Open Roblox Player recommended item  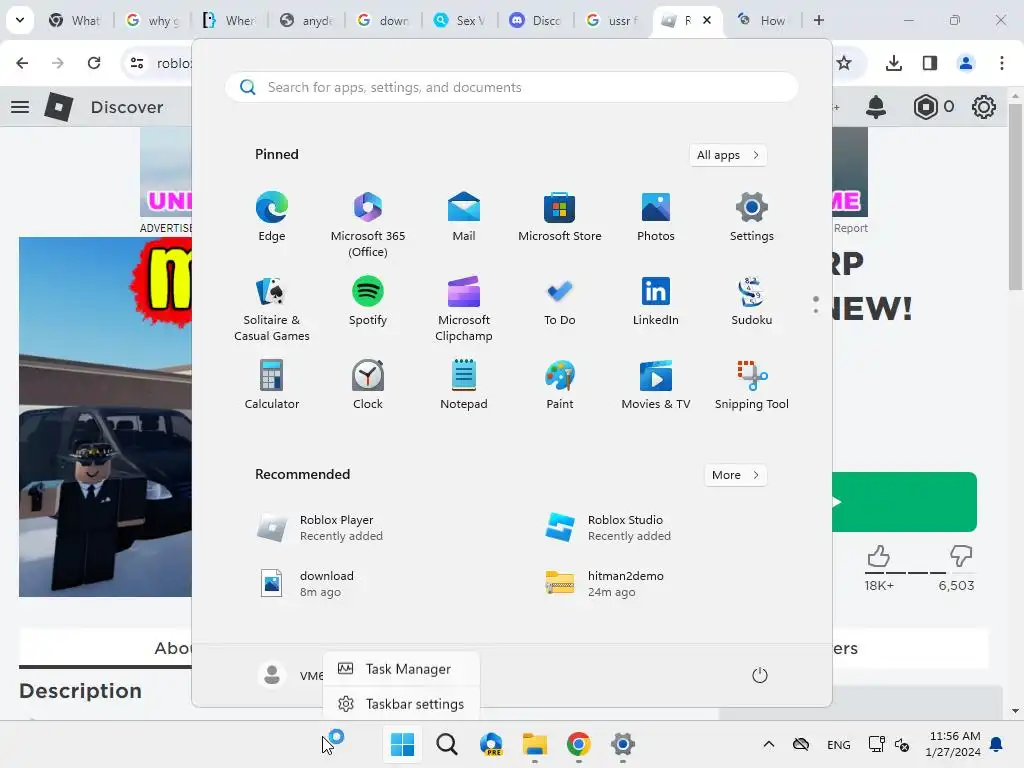(x=320, y=528)
